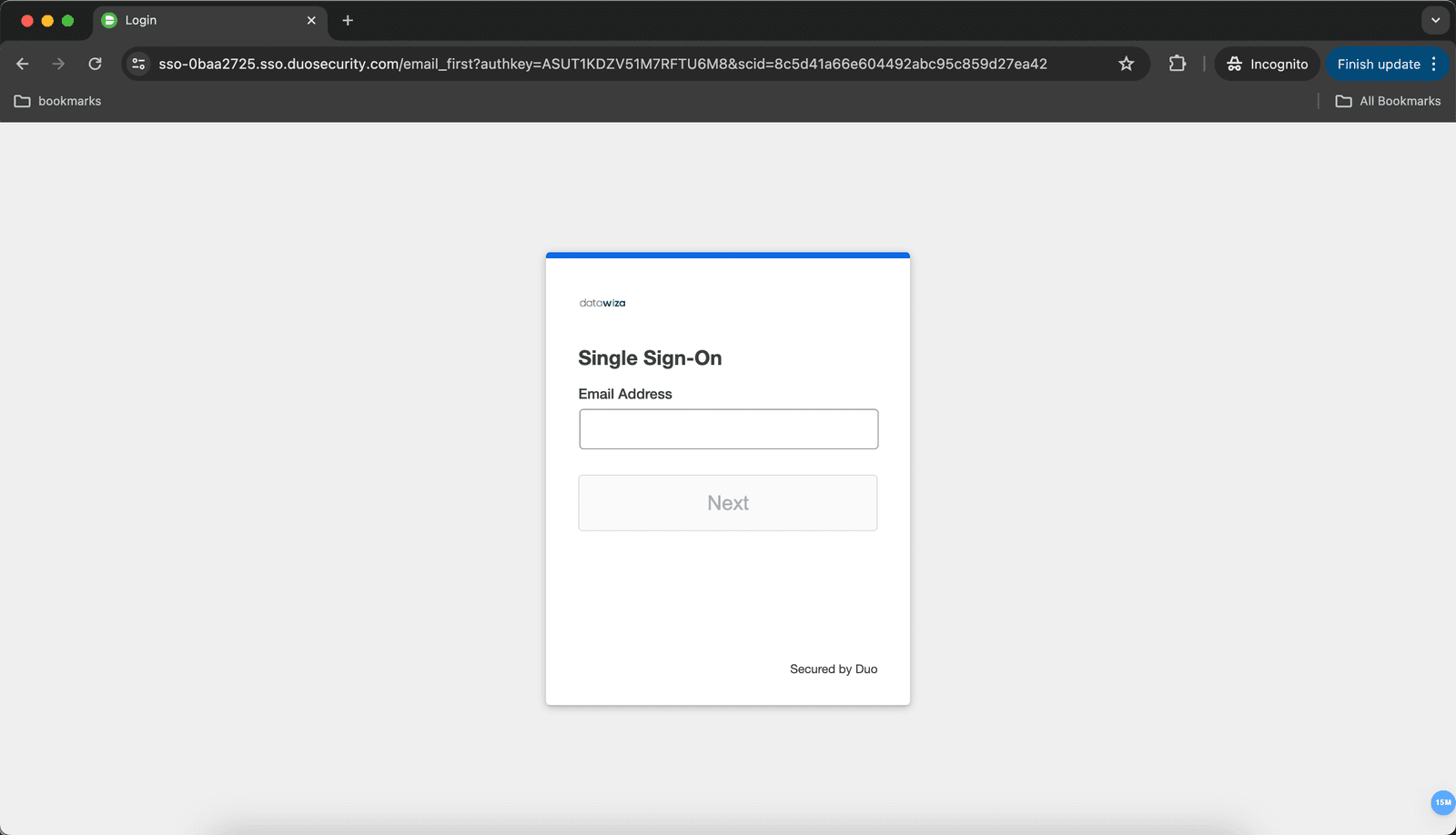Screen dimensions: 1456x835
Task: Open the Extensions puzzle icon
Action: (x=1178, y=64)
